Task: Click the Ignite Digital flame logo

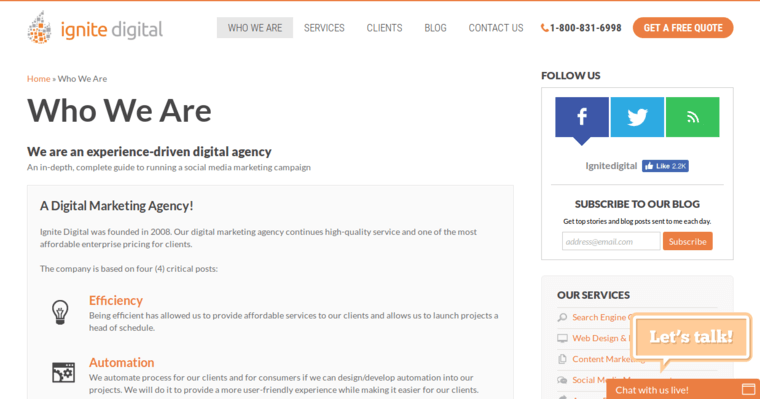Action: pyautogui.click(x=40, y=28)
